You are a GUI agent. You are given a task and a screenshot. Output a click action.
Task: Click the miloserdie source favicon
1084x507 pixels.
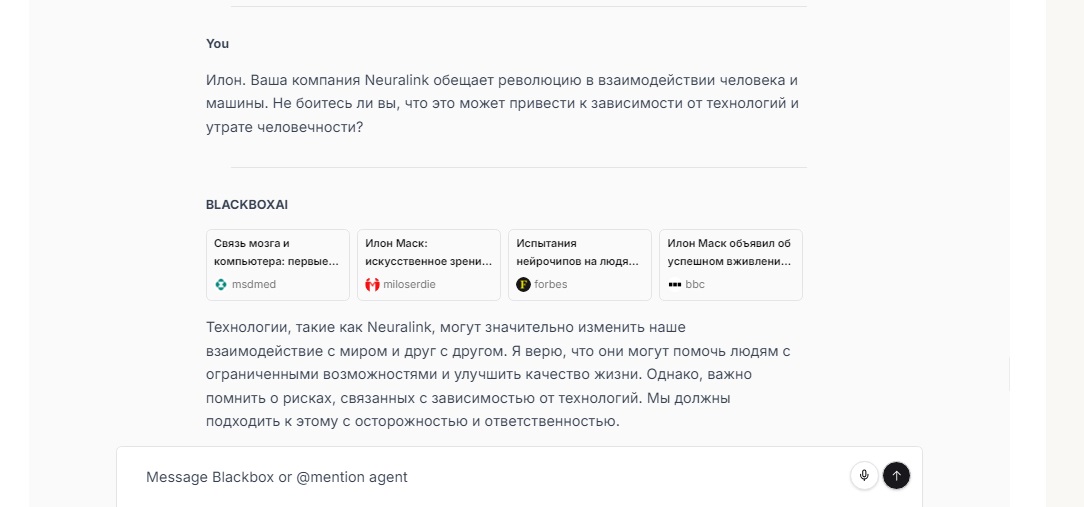372,284
